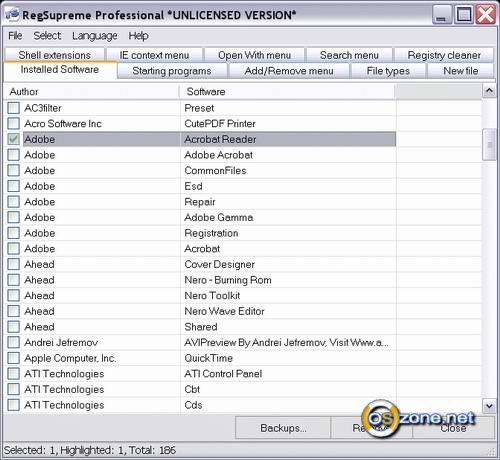Viewport: 500px width, 460px height.
Task: Select the Acrobat Reader entry
Action: click(x=220, y=139)
